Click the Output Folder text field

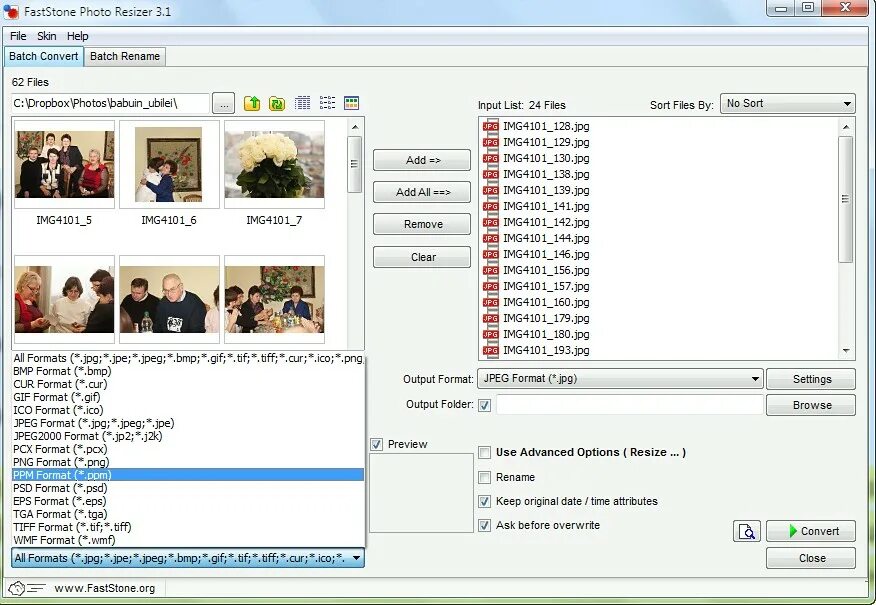point(630,405)
